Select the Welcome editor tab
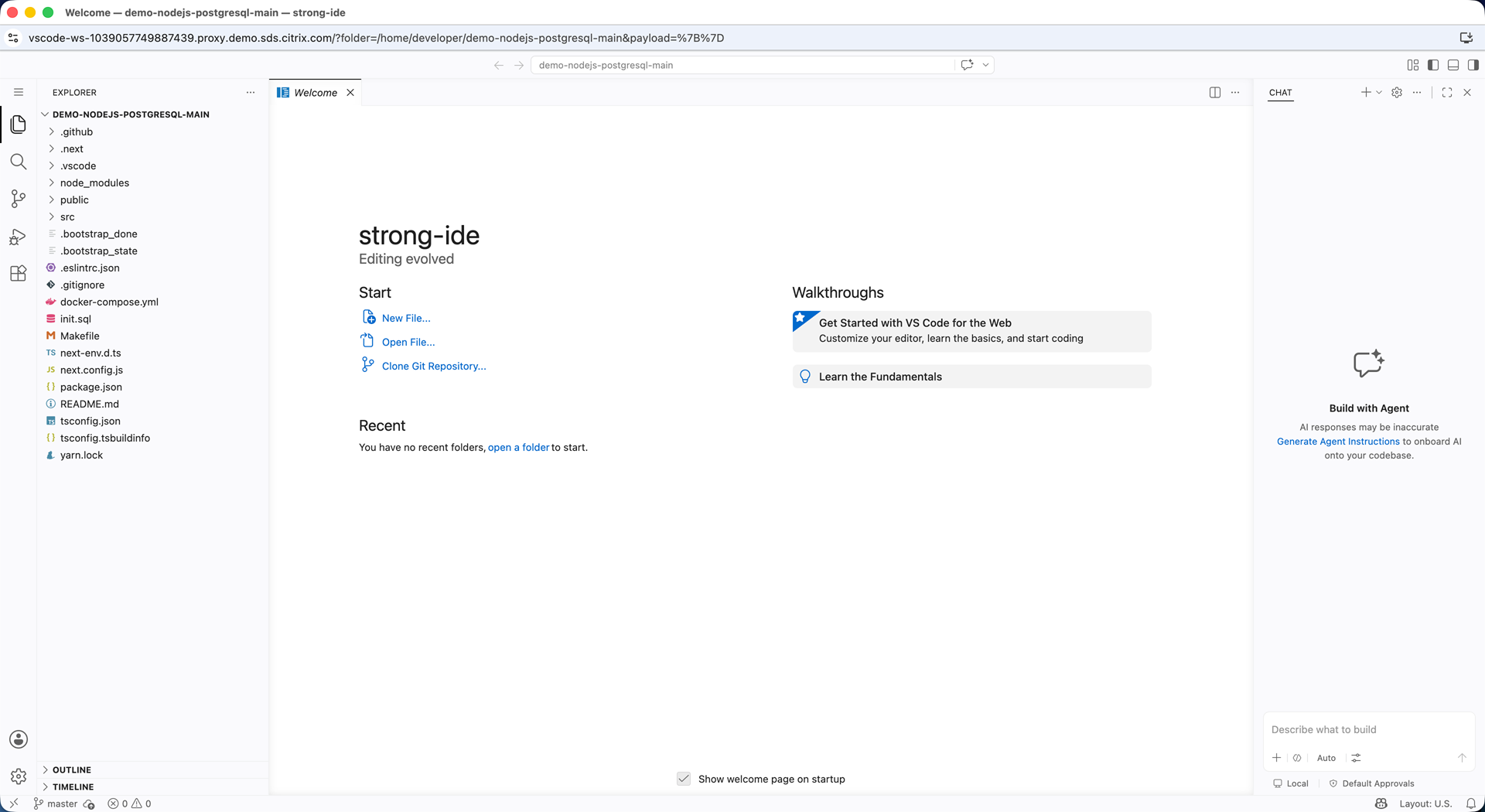The height and width of the screenshot is (812, 1485). point(316,92)
